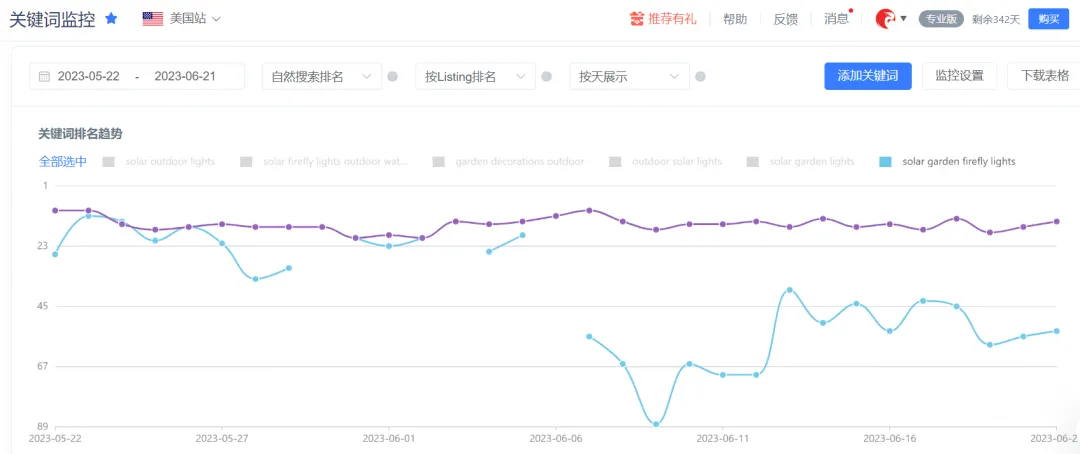
Task: Click the 添加关键词 button
Action: point(868,76)
